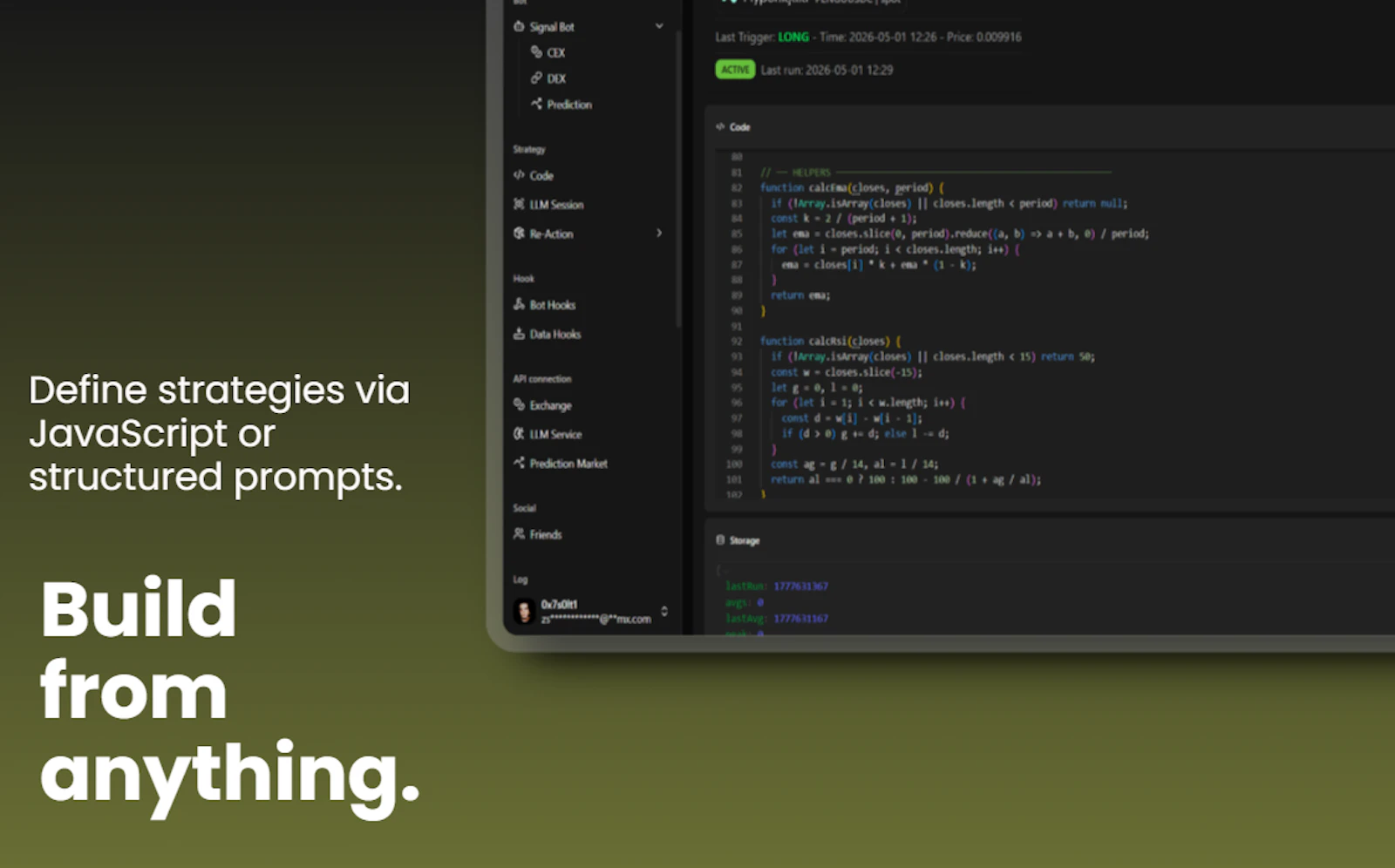Click the 'function calcRsi' code line
The width and height of the screenshot is (1395, 868).
tap(830, 342)
